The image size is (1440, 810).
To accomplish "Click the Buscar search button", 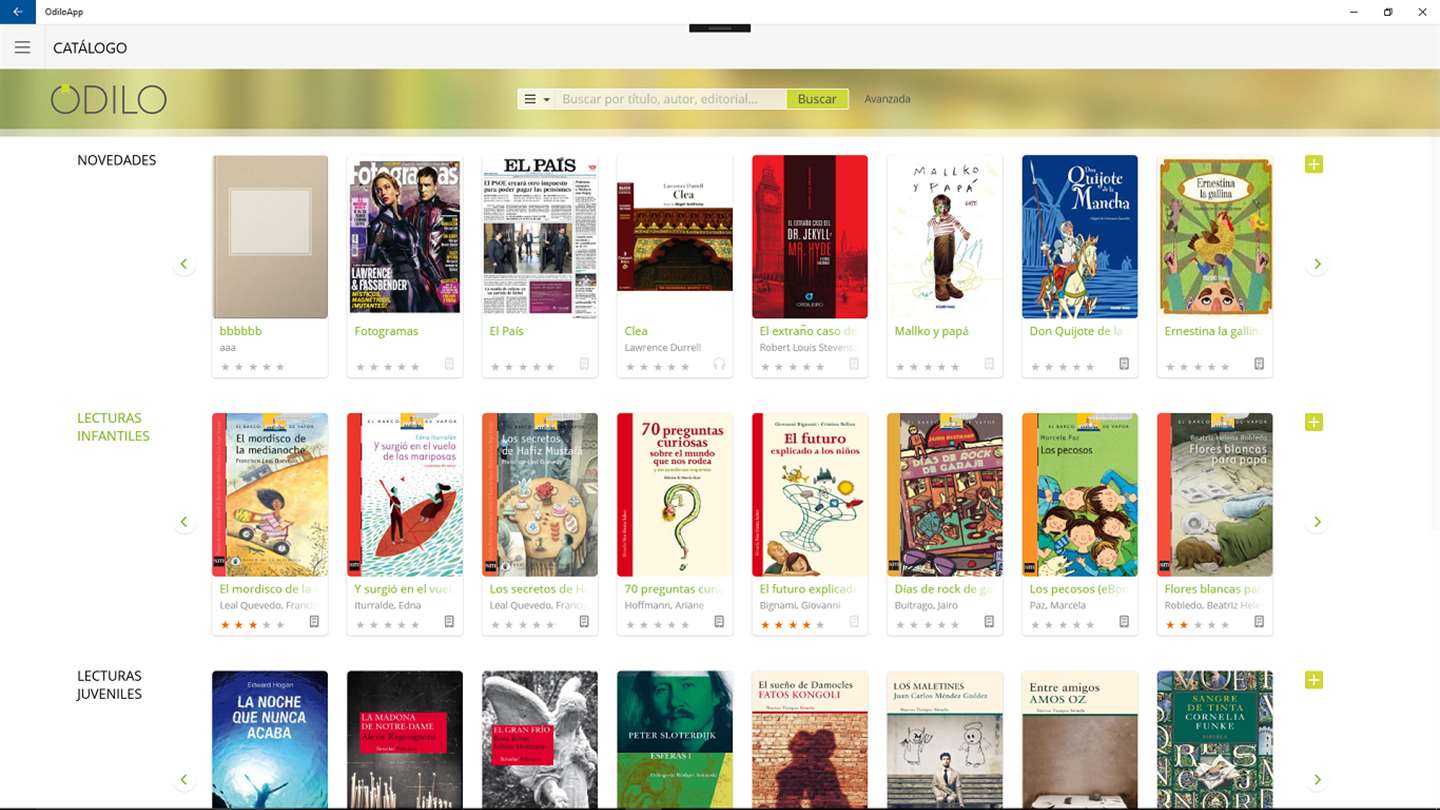I will click(x=817, y=99).
